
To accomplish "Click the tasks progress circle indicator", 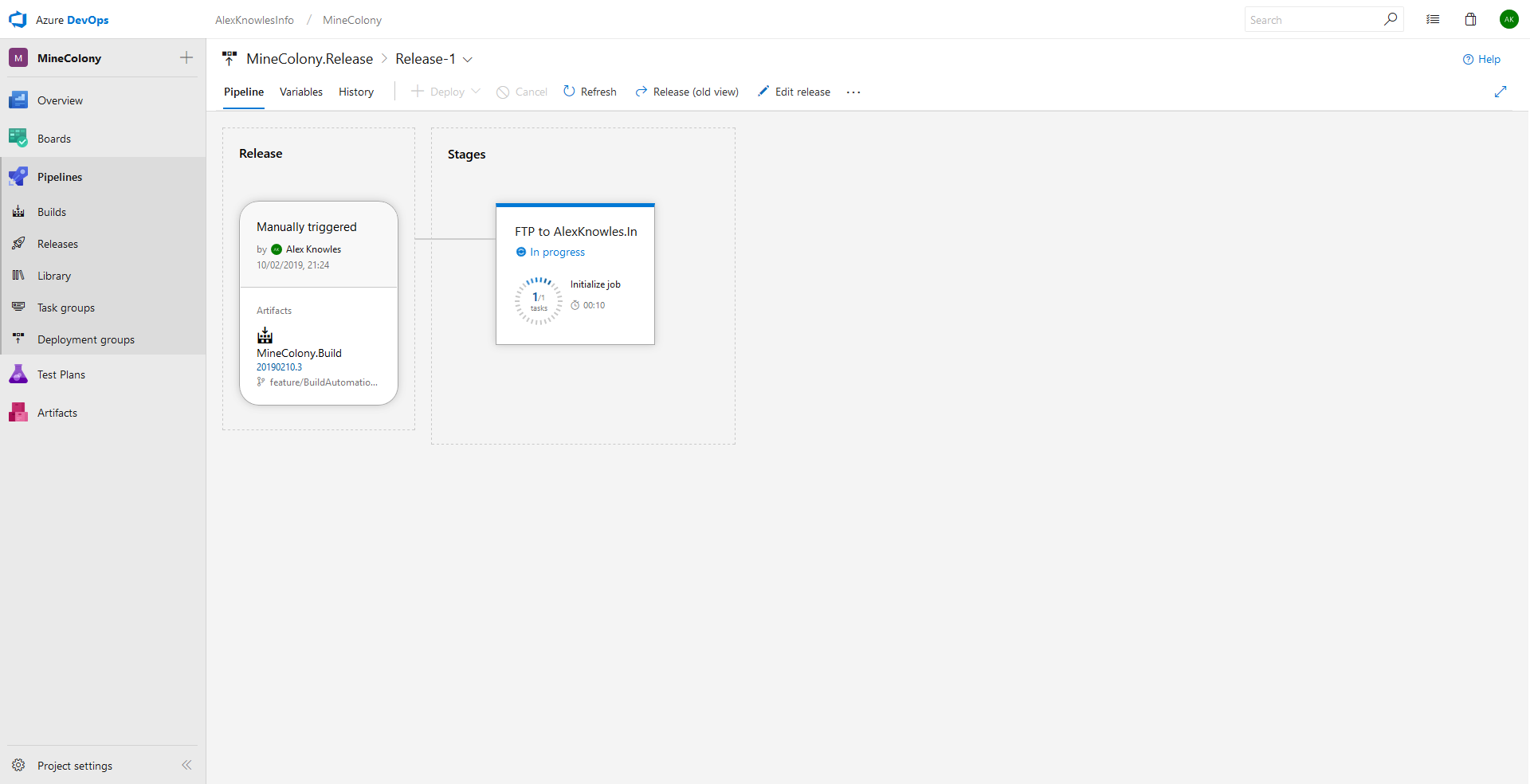I will pyautogui.click(x=539, y=301).
